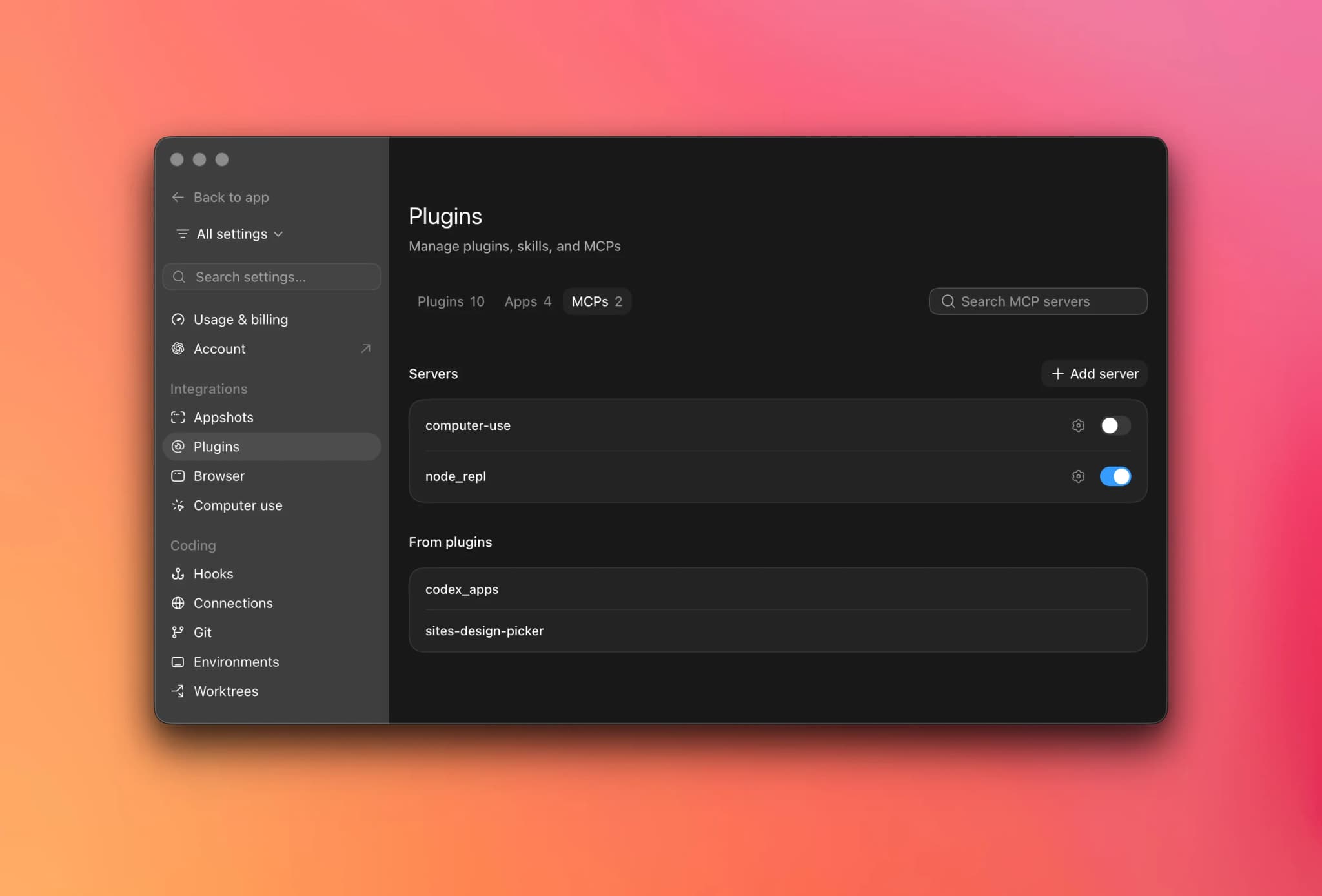Go to Appshots settings
1322x896 pixels.
272,417
